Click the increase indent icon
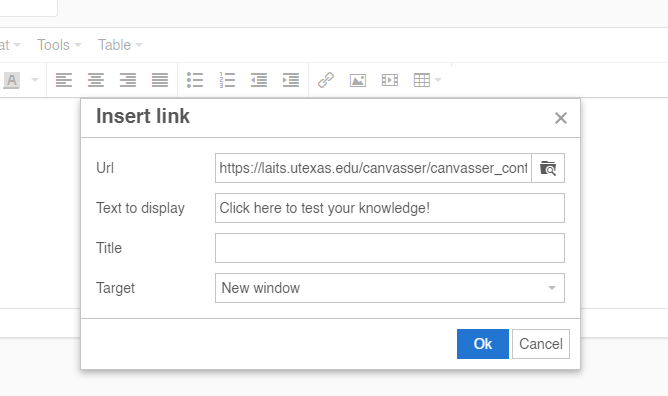Viewport: 668px width, 396px height. 291,80
